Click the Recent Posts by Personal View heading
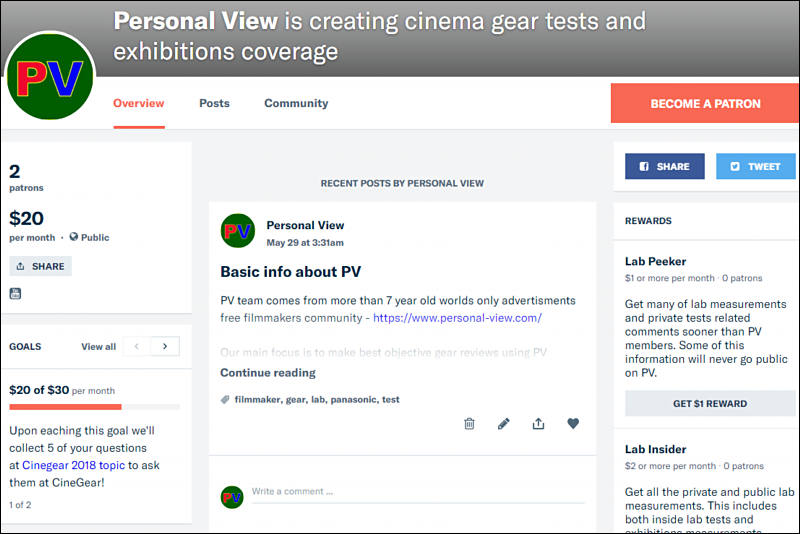Image resolution: width=800 pixels, height=534 pixels. [402, 183]
